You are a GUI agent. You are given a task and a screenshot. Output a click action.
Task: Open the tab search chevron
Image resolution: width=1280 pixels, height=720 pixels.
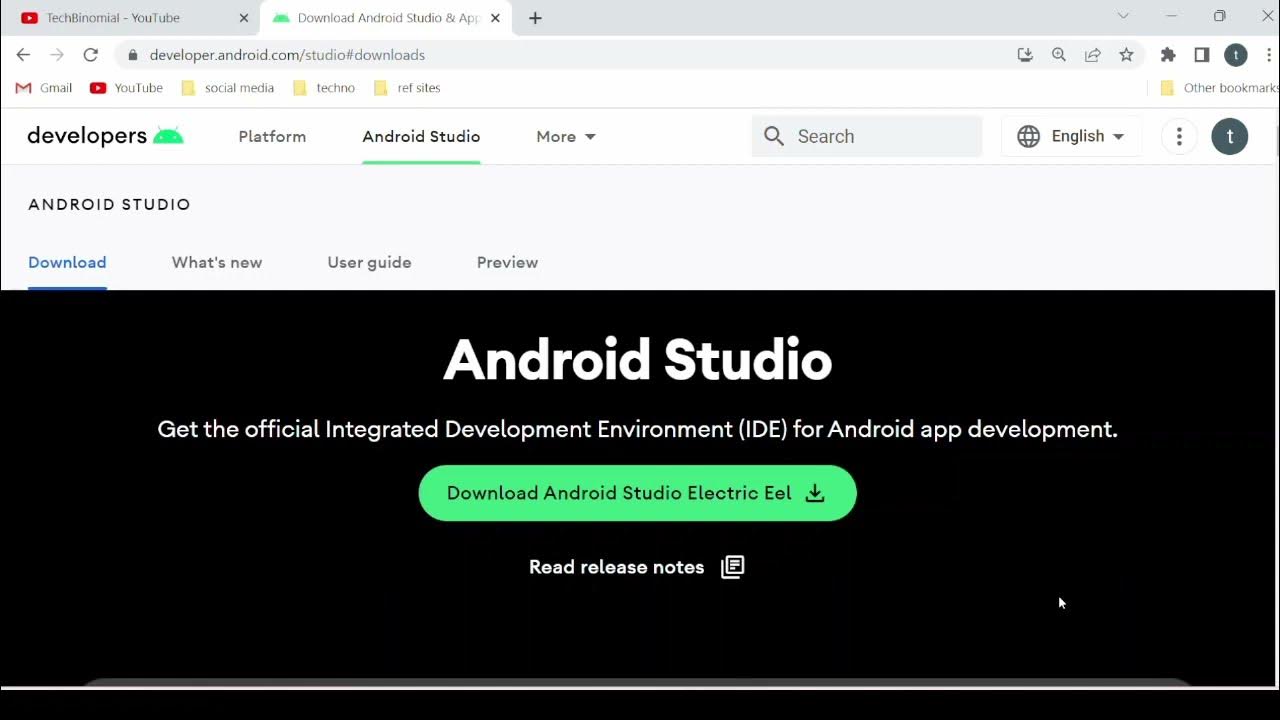point(1123,16)
